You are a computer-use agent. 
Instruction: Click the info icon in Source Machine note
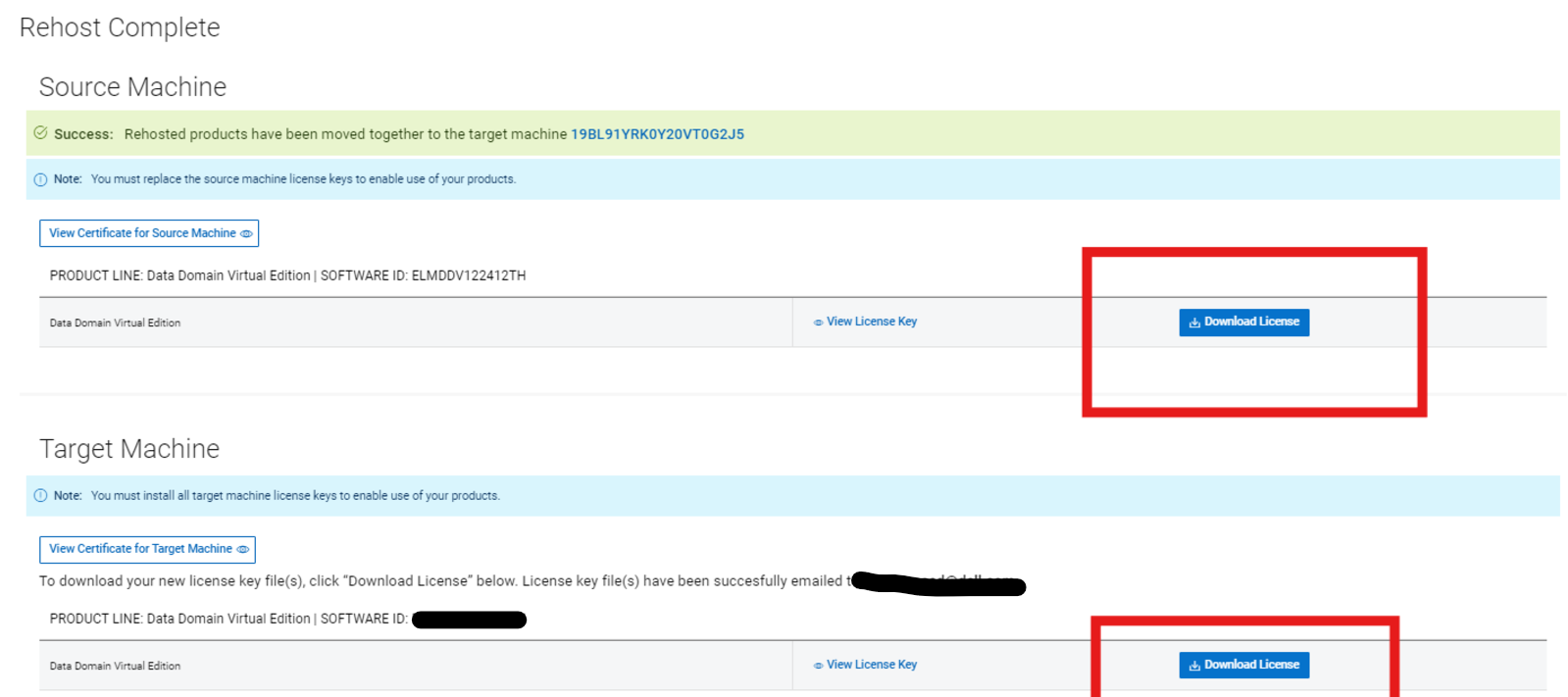pos(40,179)
